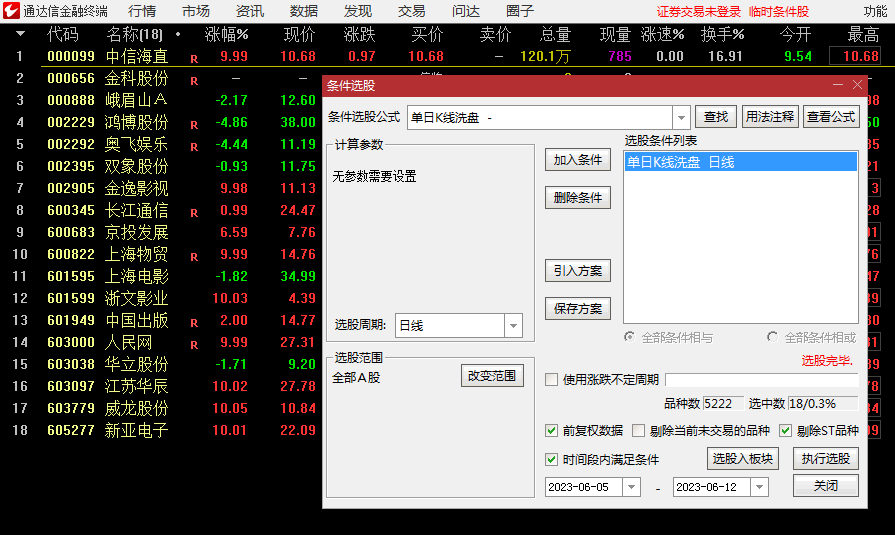Viewport: 895px width, 535px height.
Task: Click the 最高 value 10.68 cell
Action: [854, 56]
